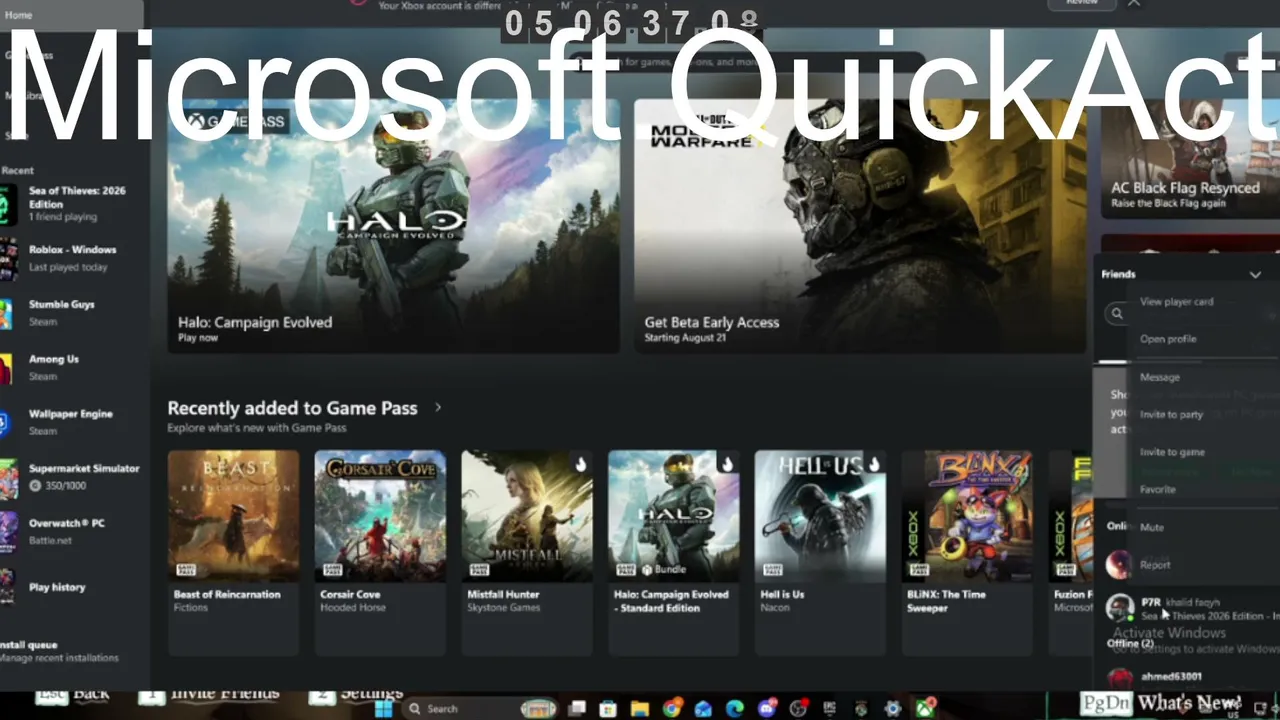Viewport: 1280px width, 720px height.
Task: Select Invite to game menu option
Action: click(1172, 452)
